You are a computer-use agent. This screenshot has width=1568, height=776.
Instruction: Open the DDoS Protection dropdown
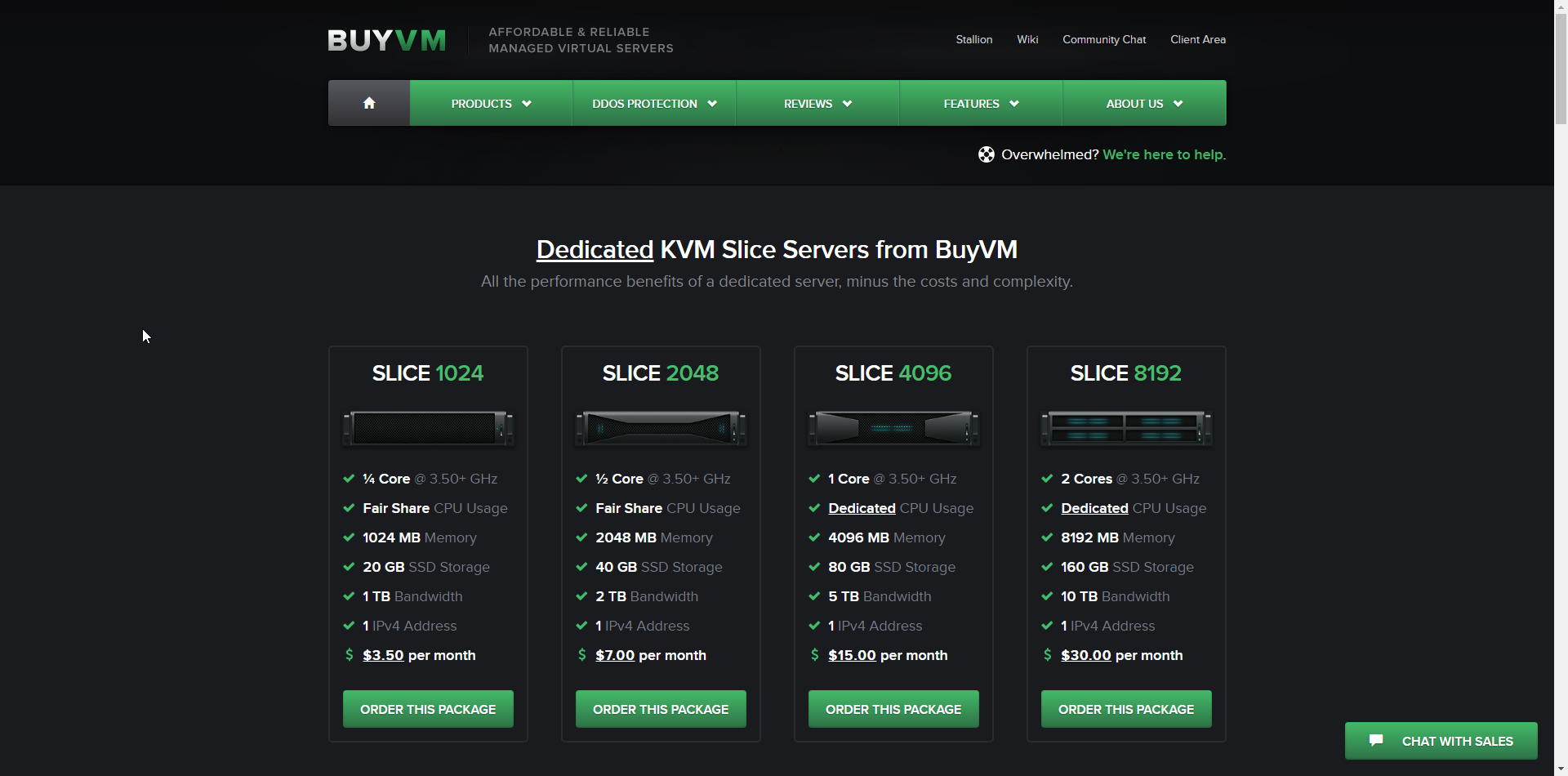pos(654,104)
